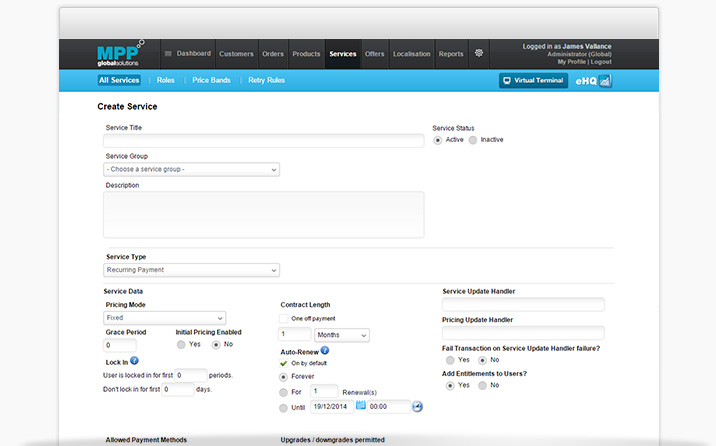This screenshot has width=716, height=446.
Task: Check the One off payment checkbox
Action: click(x=284, y=319)
